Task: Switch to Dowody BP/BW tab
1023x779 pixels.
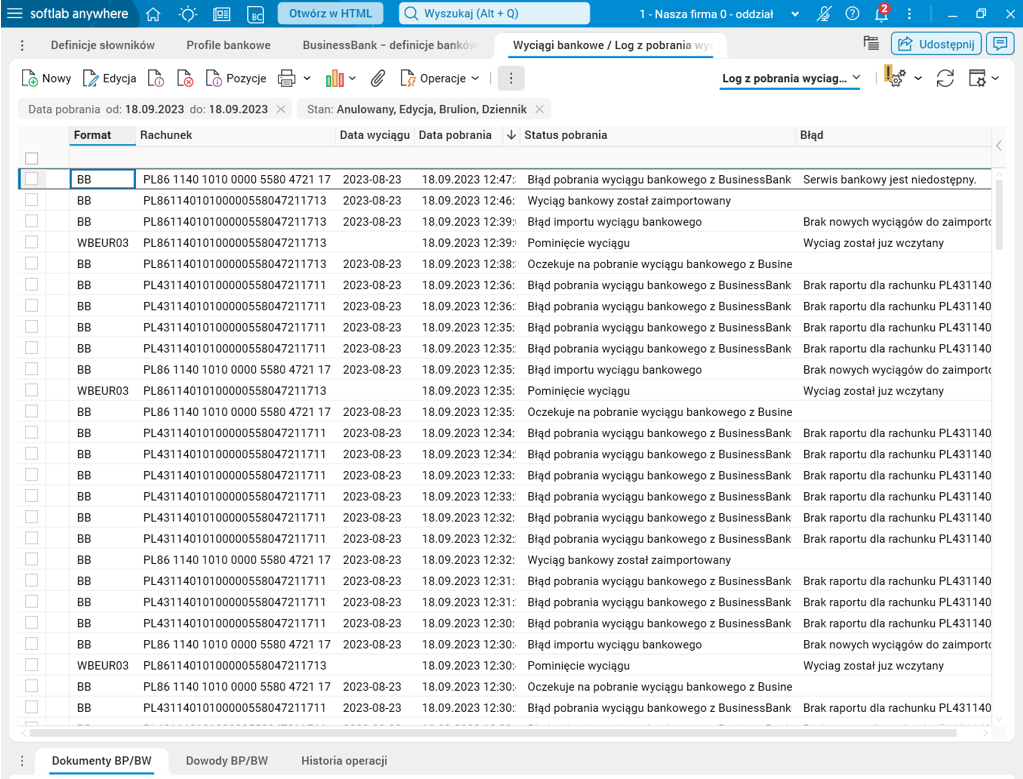Action: click(227, 761)
